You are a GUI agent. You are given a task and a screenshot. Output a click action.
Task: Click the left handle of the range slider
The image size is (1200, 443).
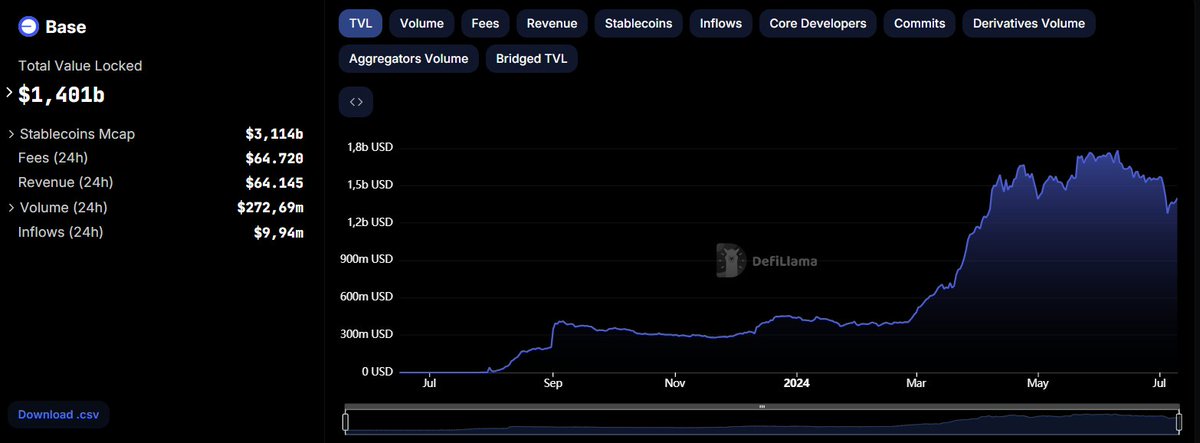[345, 423]
